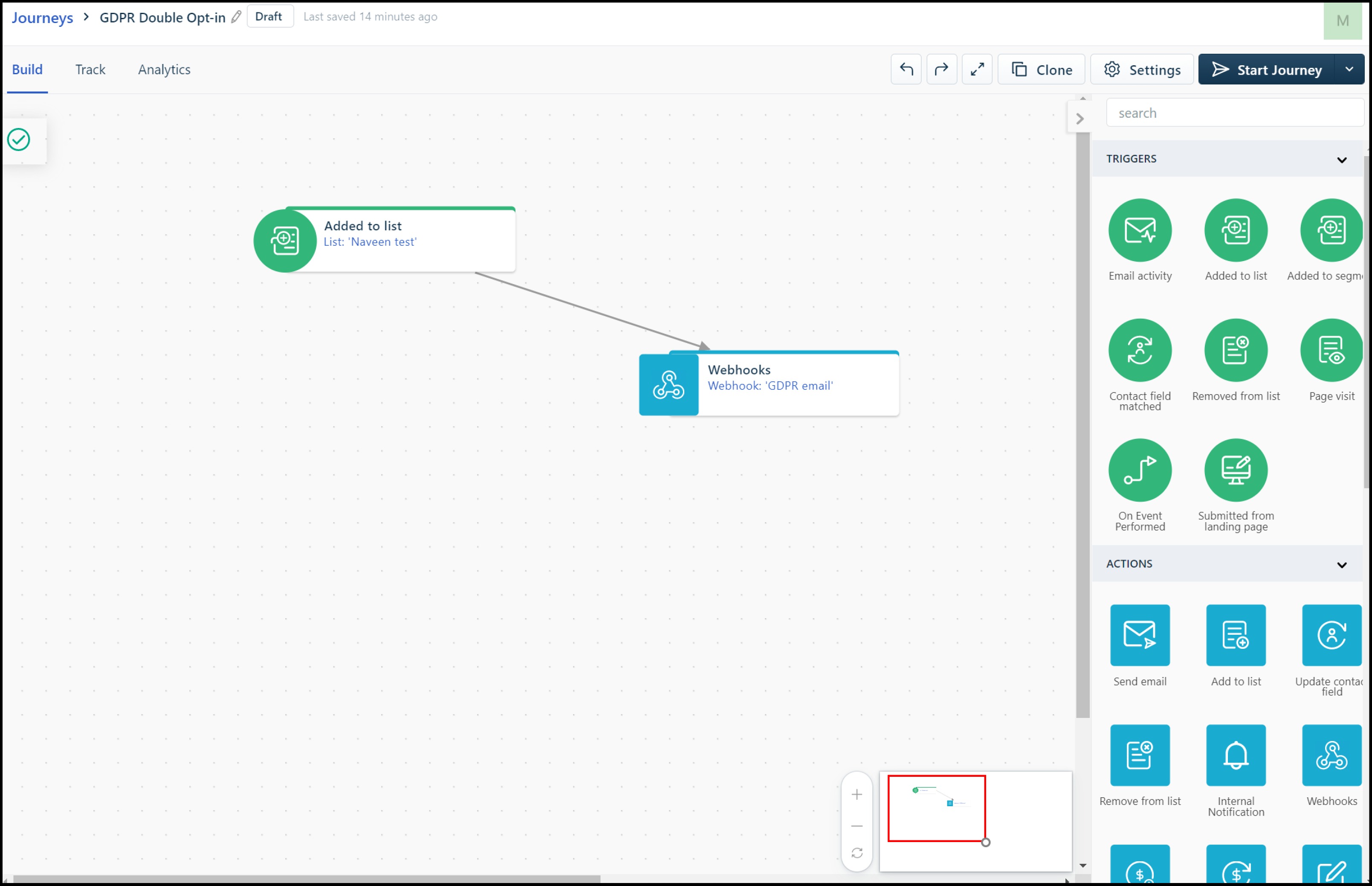Select the Contact field matched trigger

point(1140,350)
